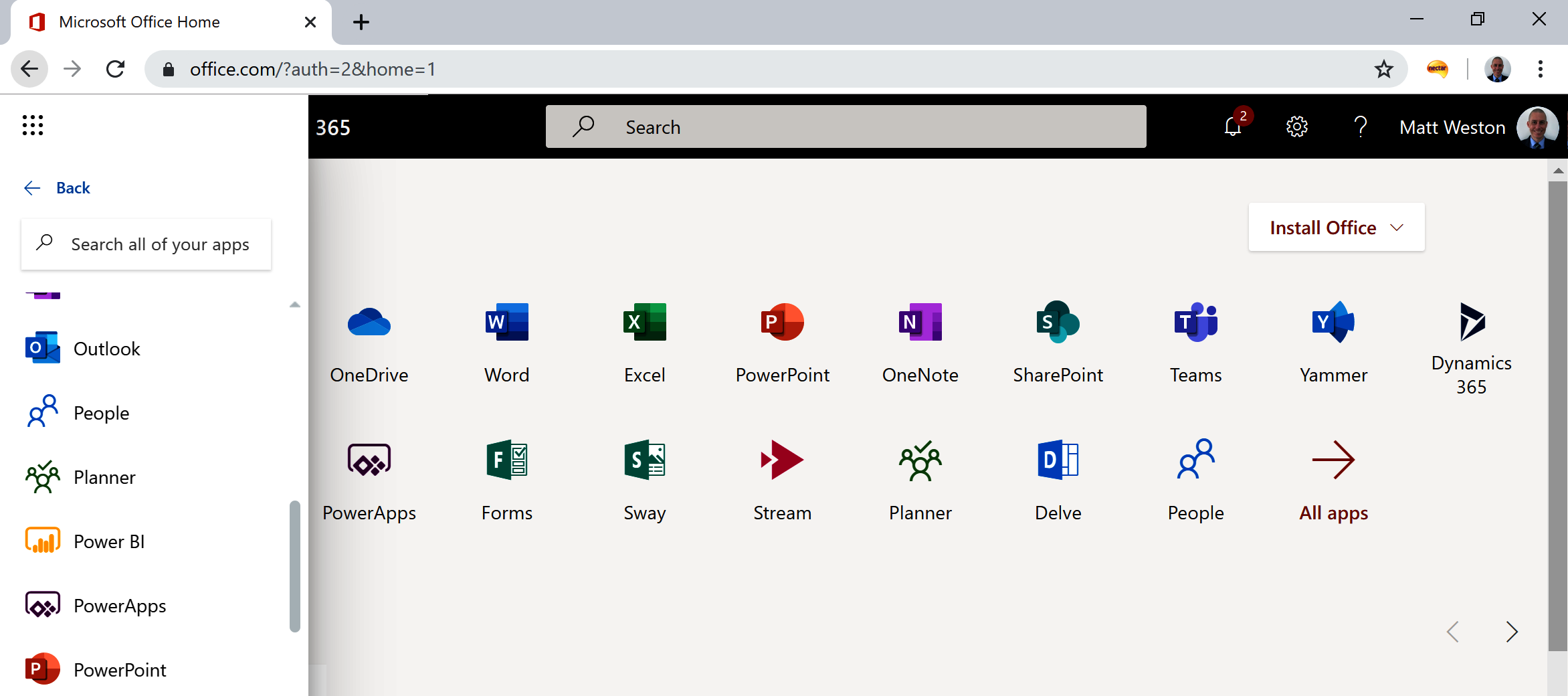View site info via lock icon

(169, 70)
